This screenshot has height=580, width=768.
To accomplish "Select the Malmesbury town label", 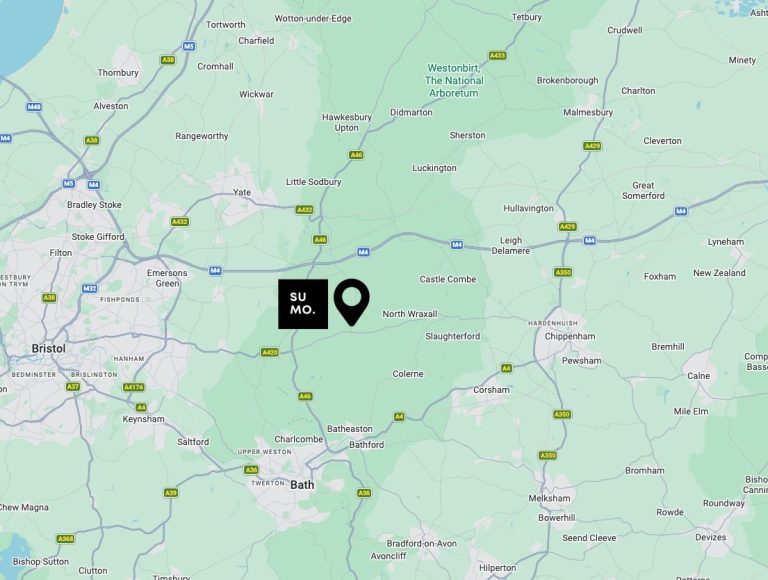I will pos(588,112).
